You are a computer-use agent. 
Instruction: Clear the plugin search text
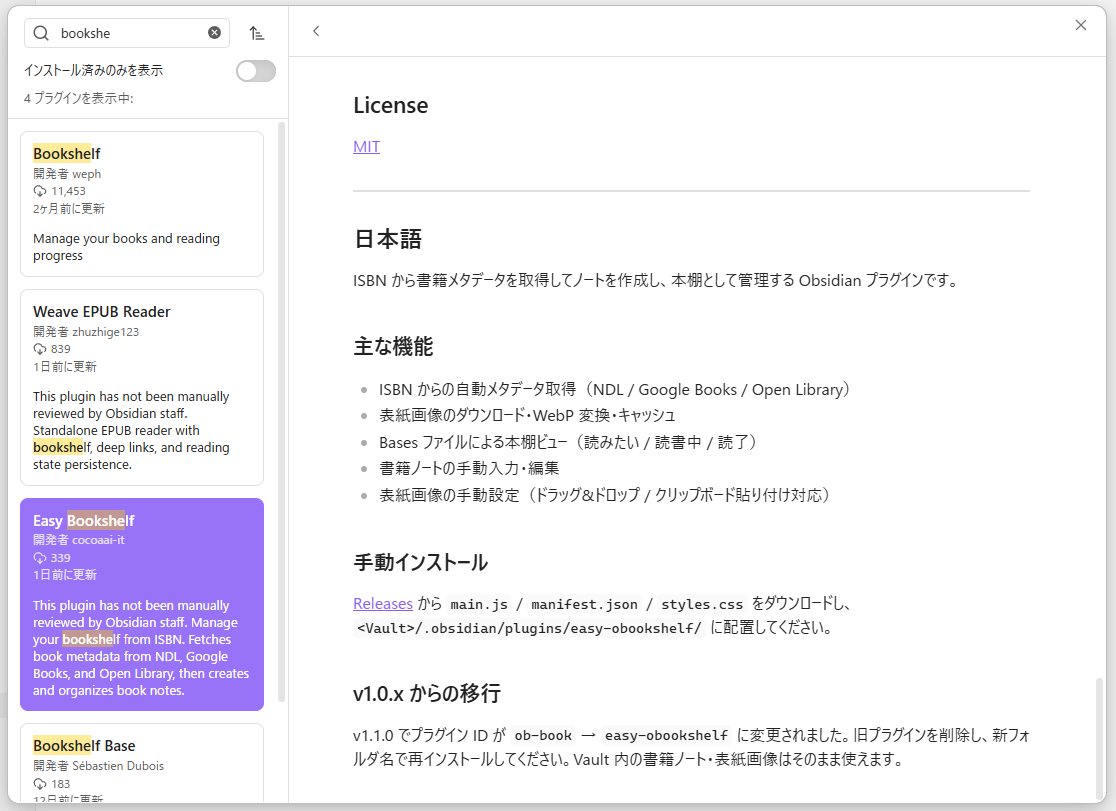pyautogui.click(x=214, y=33)
